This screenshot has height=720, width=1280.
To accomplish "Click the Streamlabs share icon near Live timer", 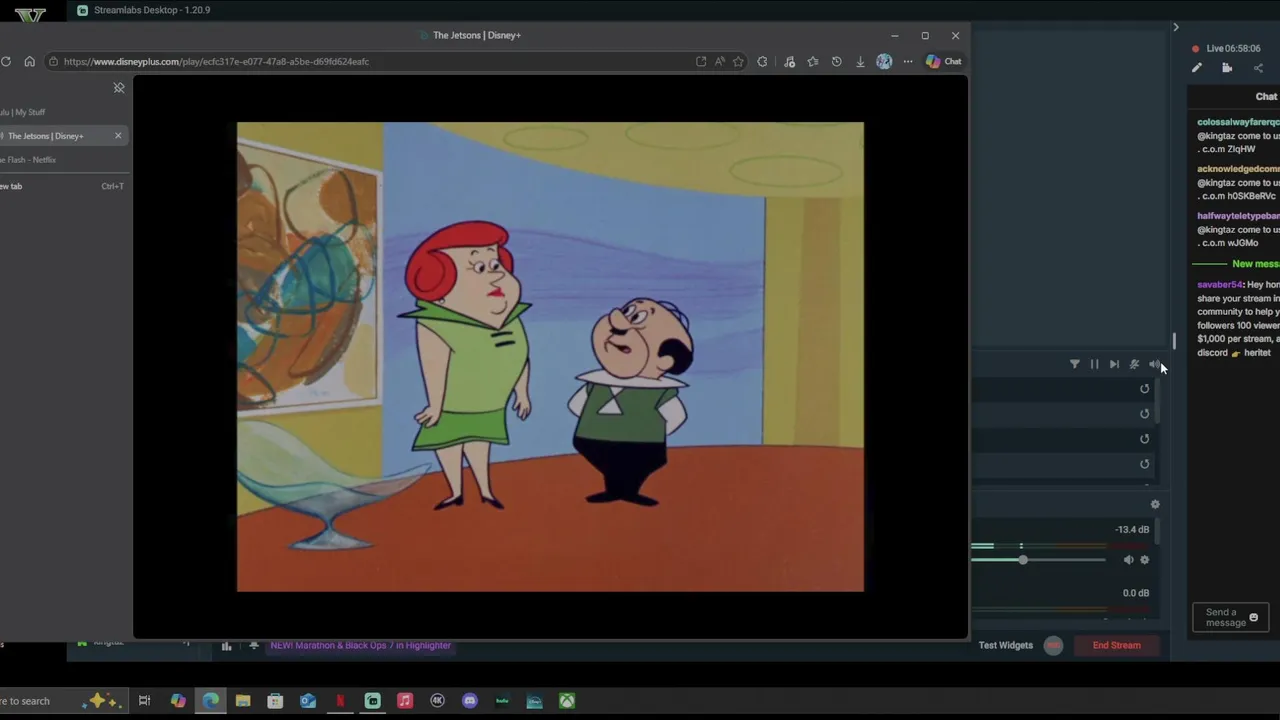I will [1258, 68].
